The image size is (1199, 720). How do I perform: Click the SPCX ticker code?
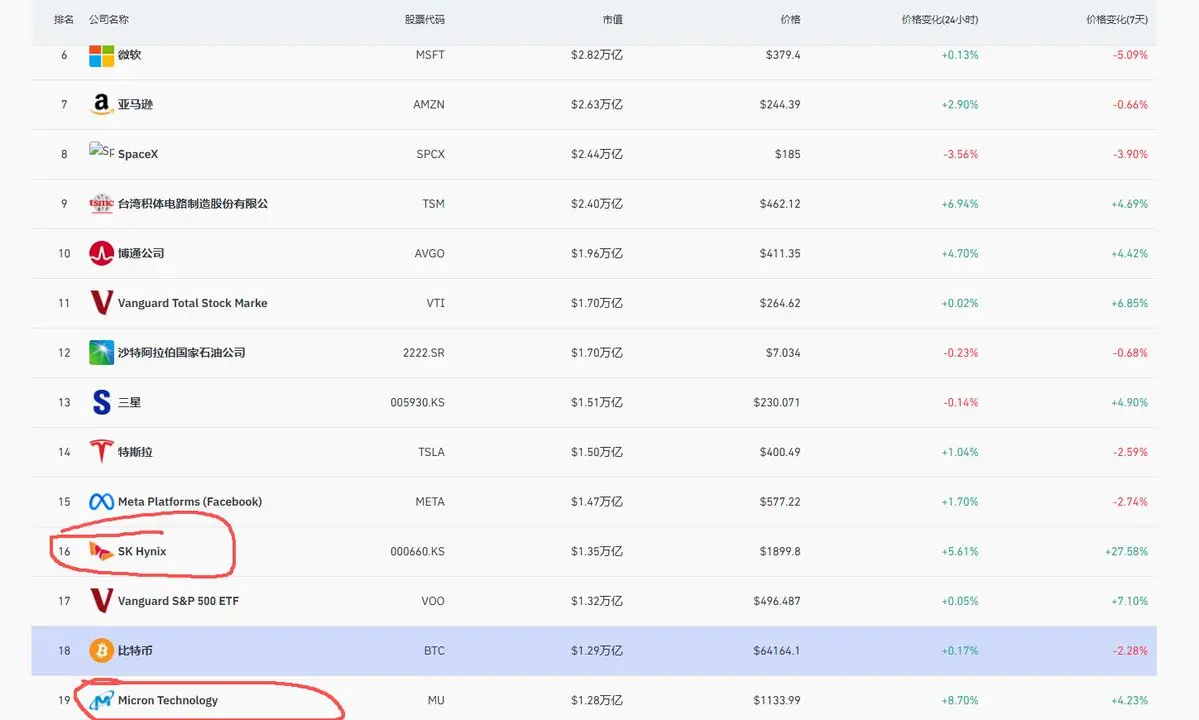tap(431, 154)
